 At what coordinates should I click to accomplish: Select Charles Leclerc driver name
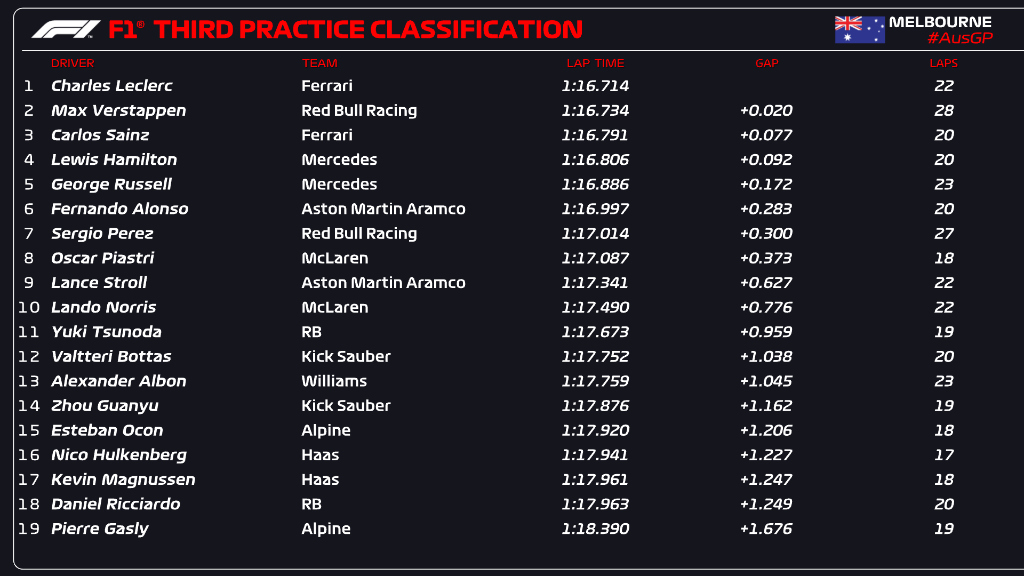point(111,86)
